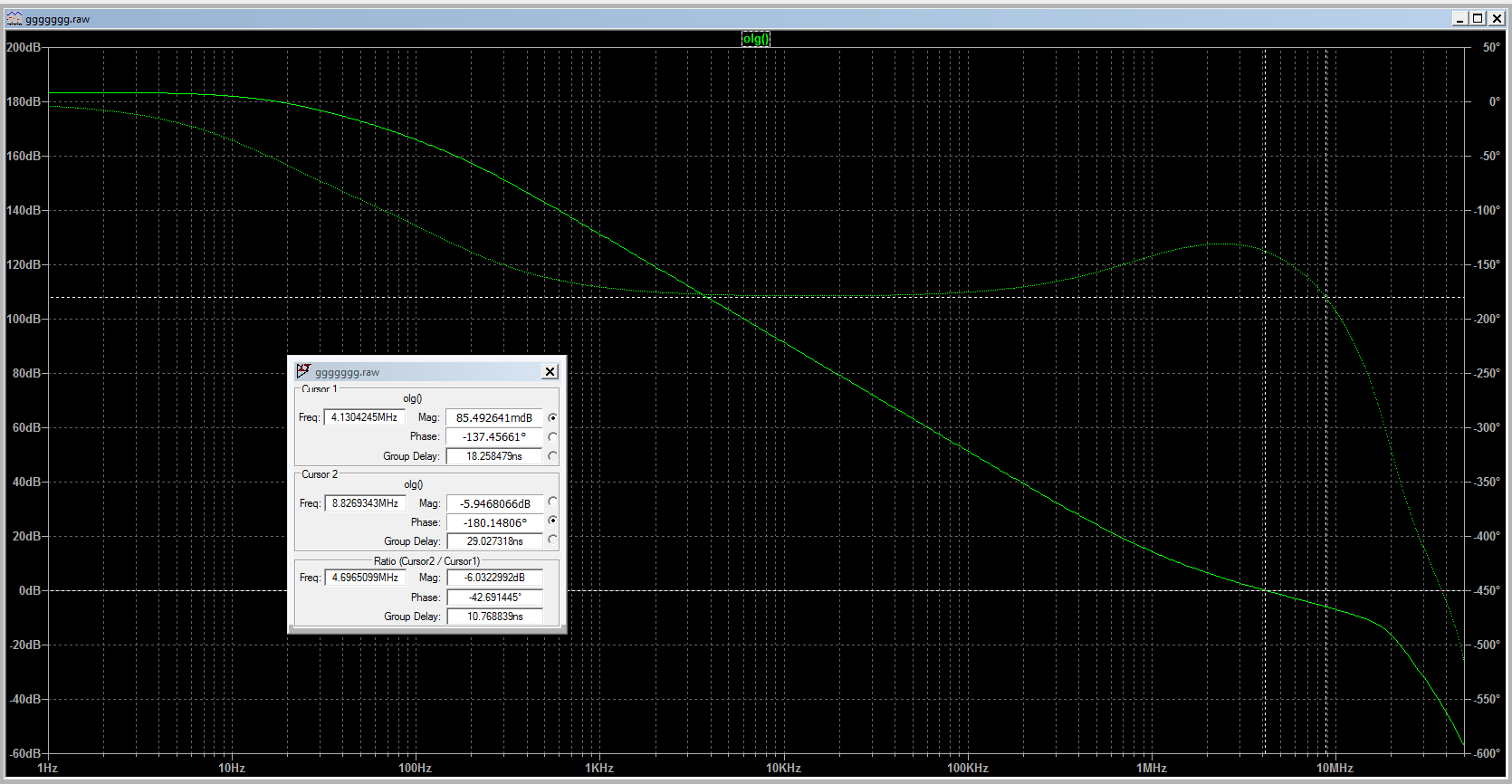Click the LTspice icon in cursor dialog title

(x=303, y=371)
